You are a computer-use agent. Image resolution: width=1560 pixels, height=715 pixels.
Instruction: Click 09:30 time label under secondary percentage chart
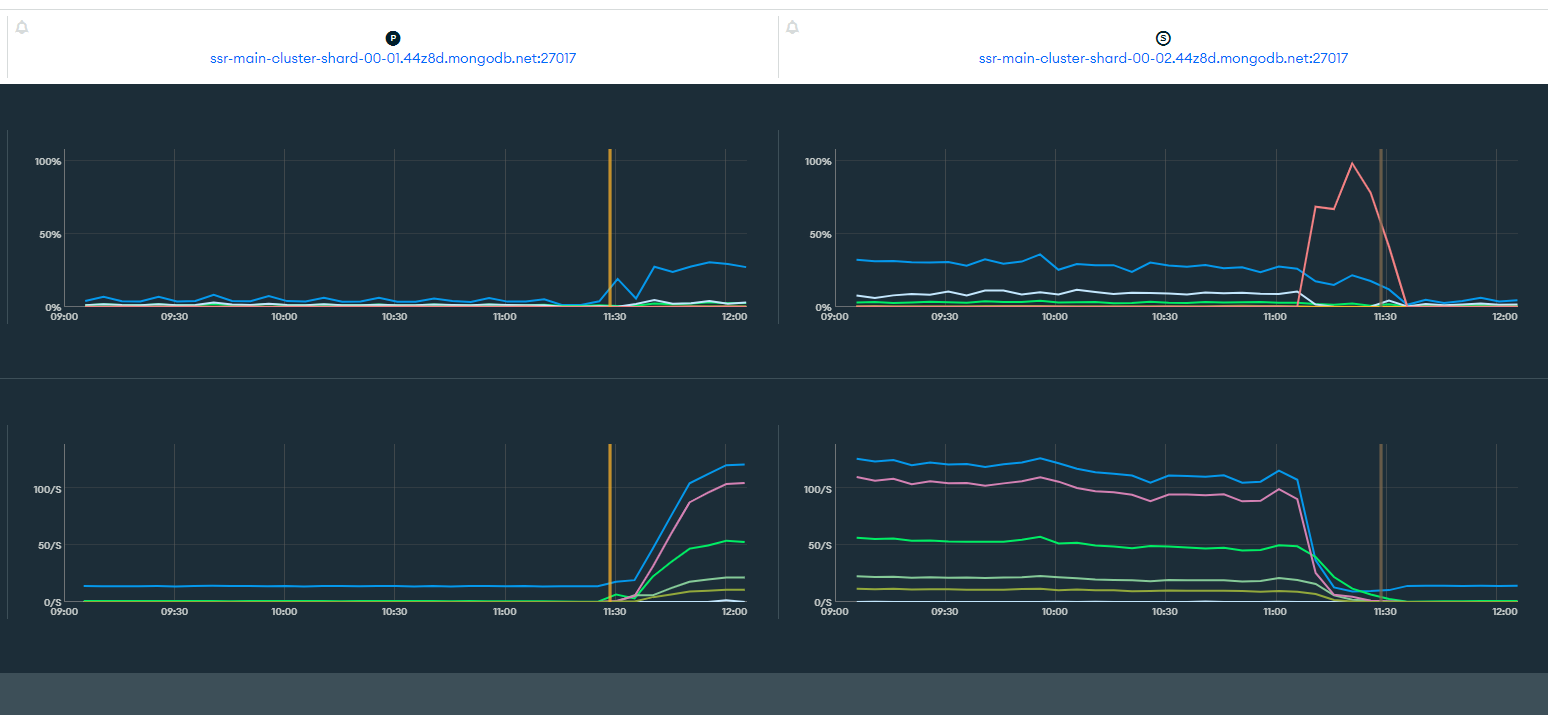[x=944, y=317]
